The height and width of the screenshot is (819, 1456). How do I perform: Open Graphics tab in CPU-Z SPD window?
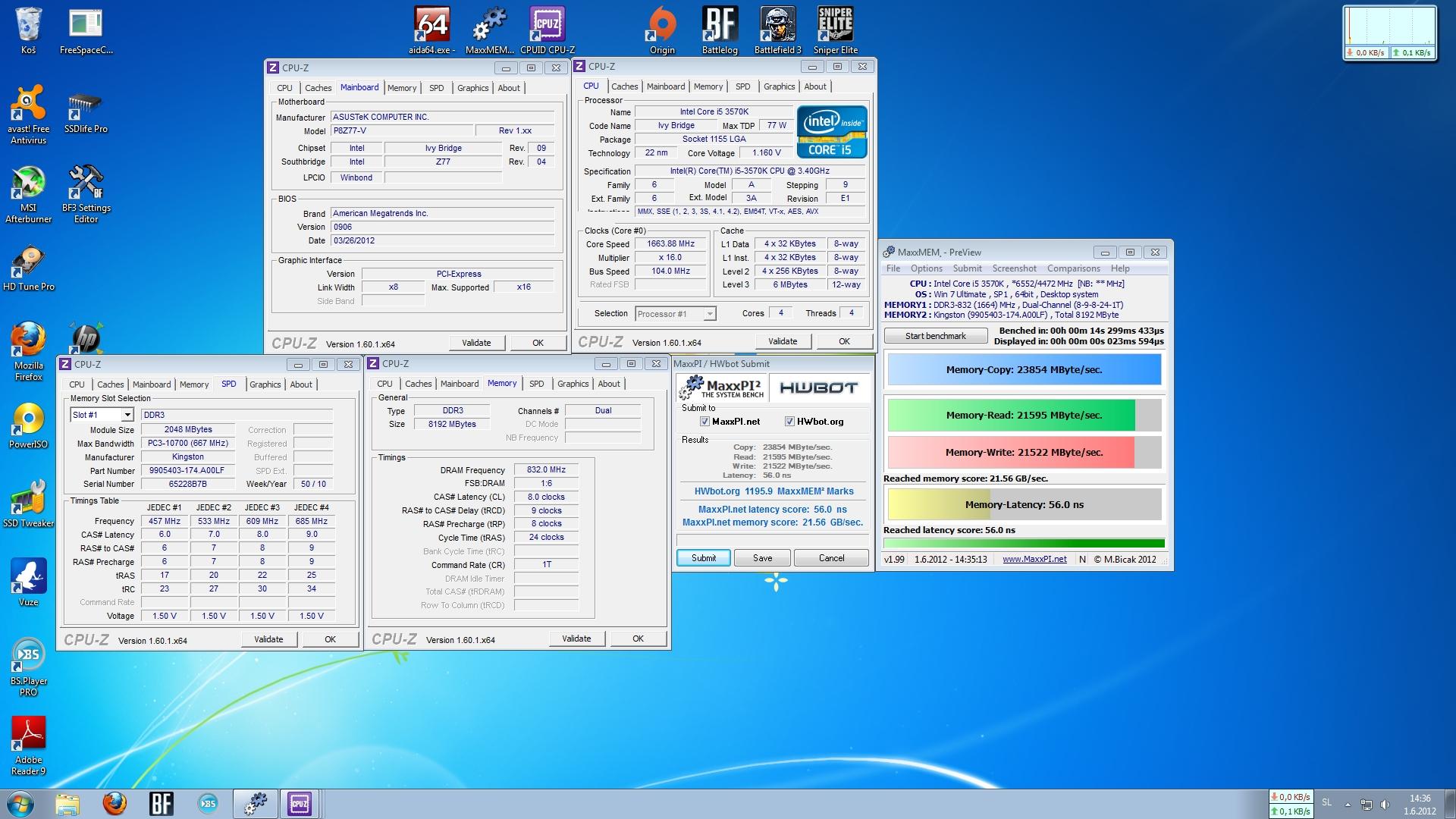(265, 384)
